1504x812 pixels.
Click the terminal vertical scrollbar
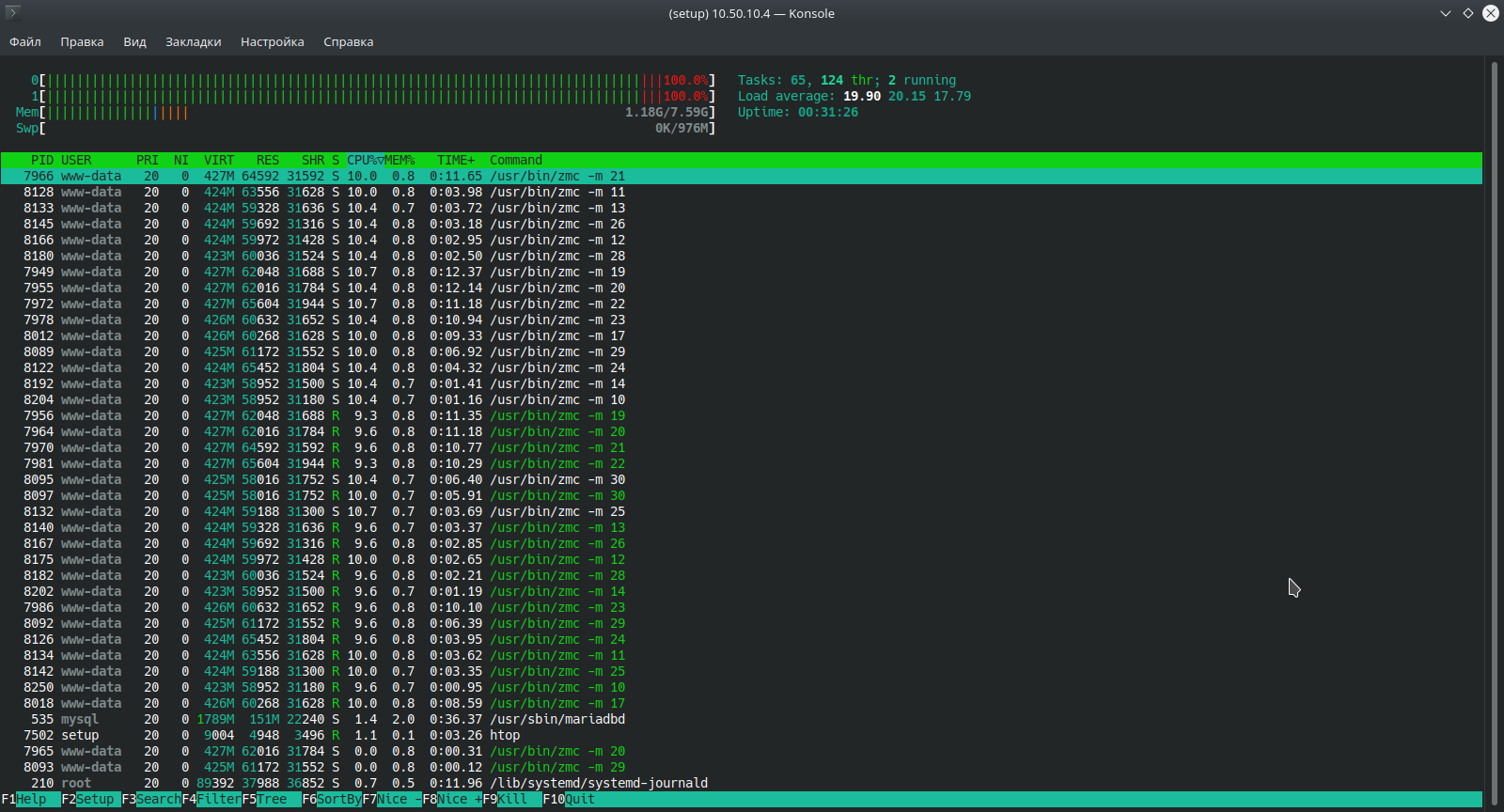(x=1494, y=432)
